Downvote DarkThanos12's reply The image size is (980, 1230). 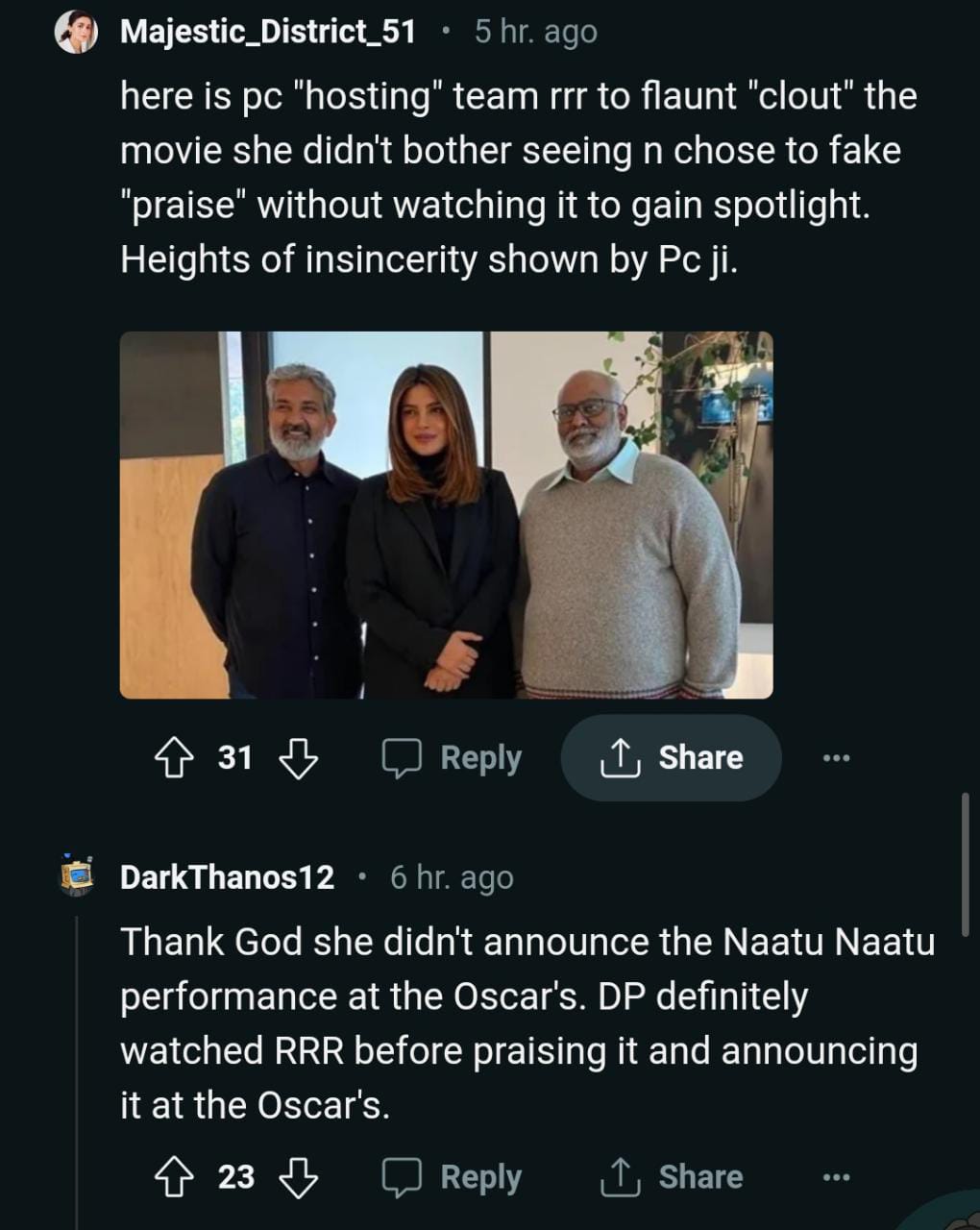298,1177
